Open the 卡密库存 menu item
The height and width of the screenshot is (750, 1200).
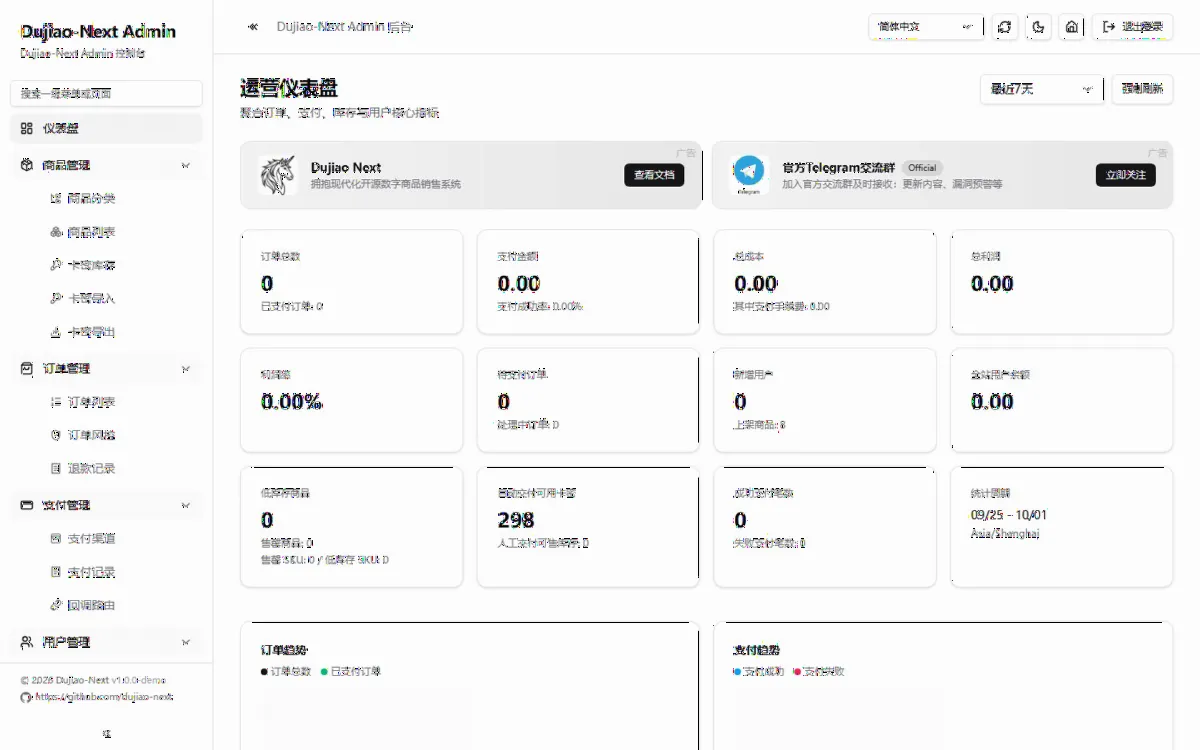116,265
